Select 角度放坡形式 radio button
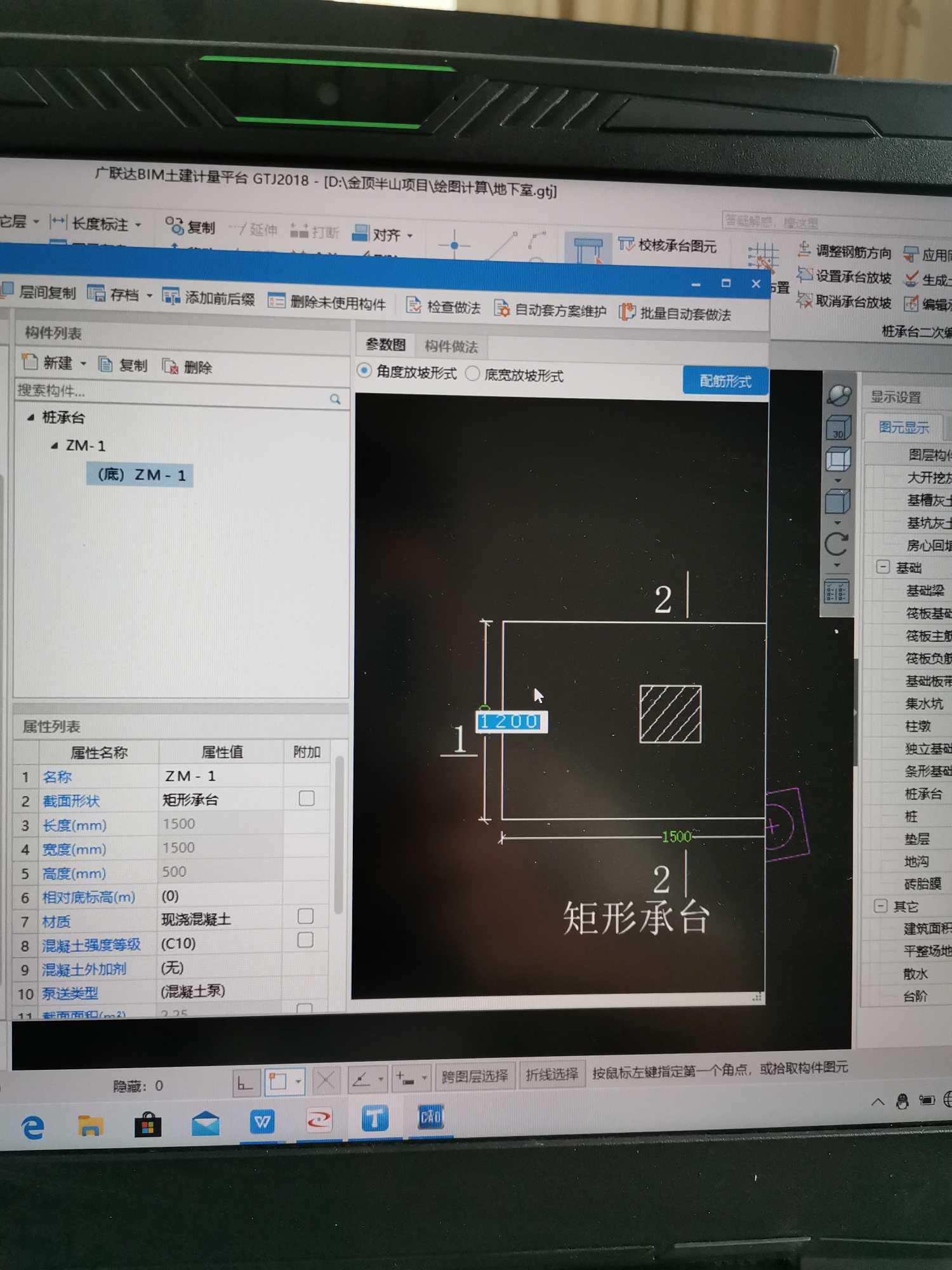This screenshot has height=1270, width=952. tap(364, 370)
